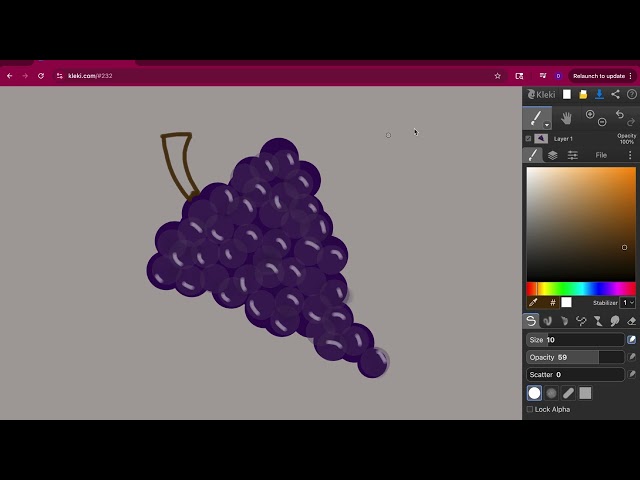View site information icon in address bar
640x480 pixels.
point(60,76)
